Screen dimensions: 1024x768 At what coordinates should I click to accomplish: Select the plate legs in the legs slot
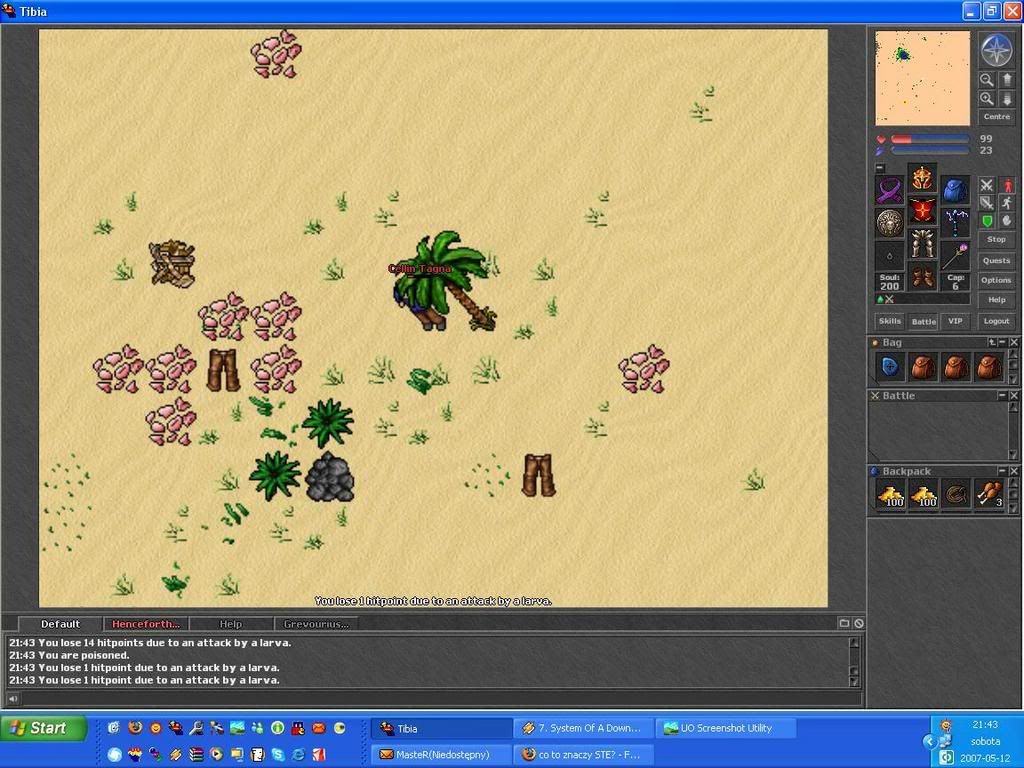(921, 243)
